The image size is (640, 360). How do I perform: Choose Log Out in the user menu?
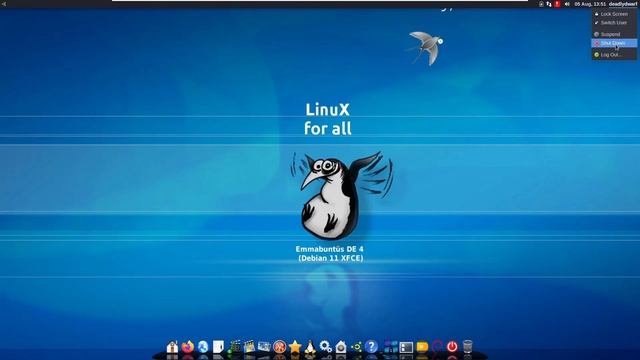coord(614,55)
